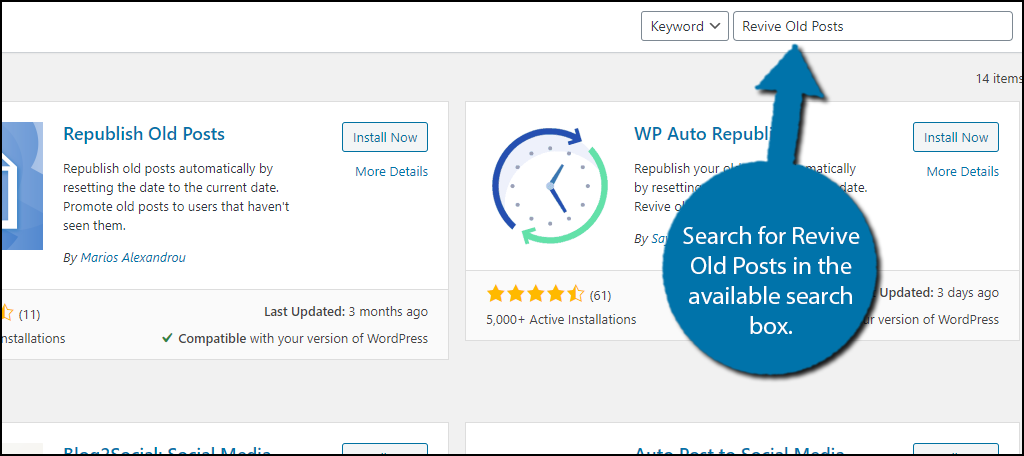
Task: Select 'Last Updated: 3 days ago' text
Action: click(937, 293)
